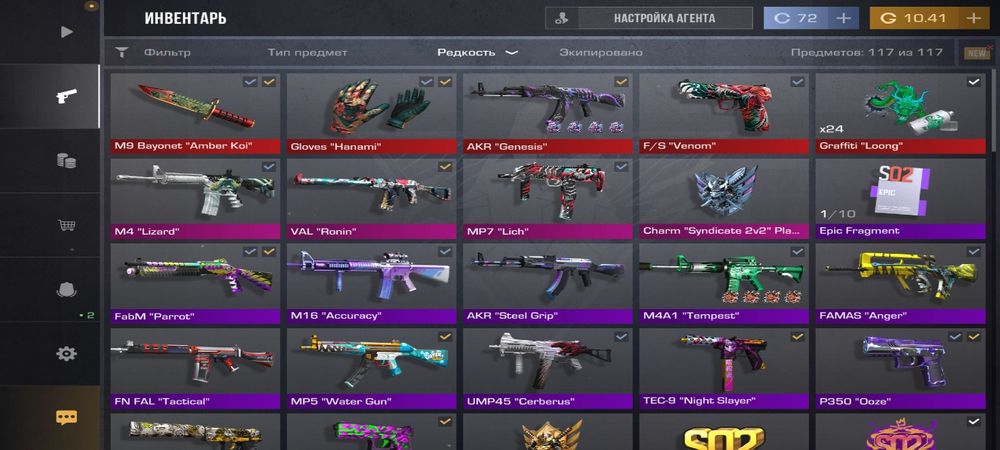Switch to the Экипировано tab
Screen dimensions: 1000x450
tap(601, 52)
